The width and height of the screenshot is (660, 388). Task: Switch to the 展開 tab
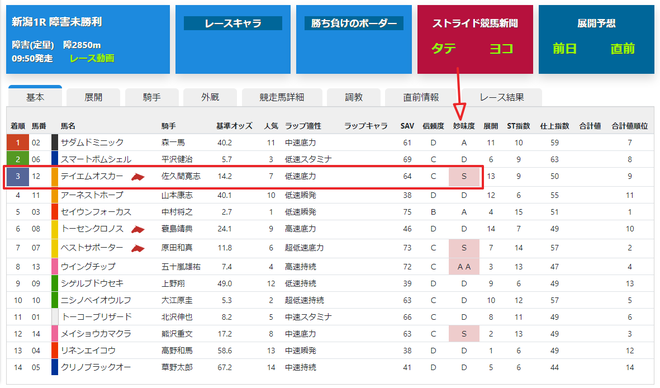tap(93, 97)
